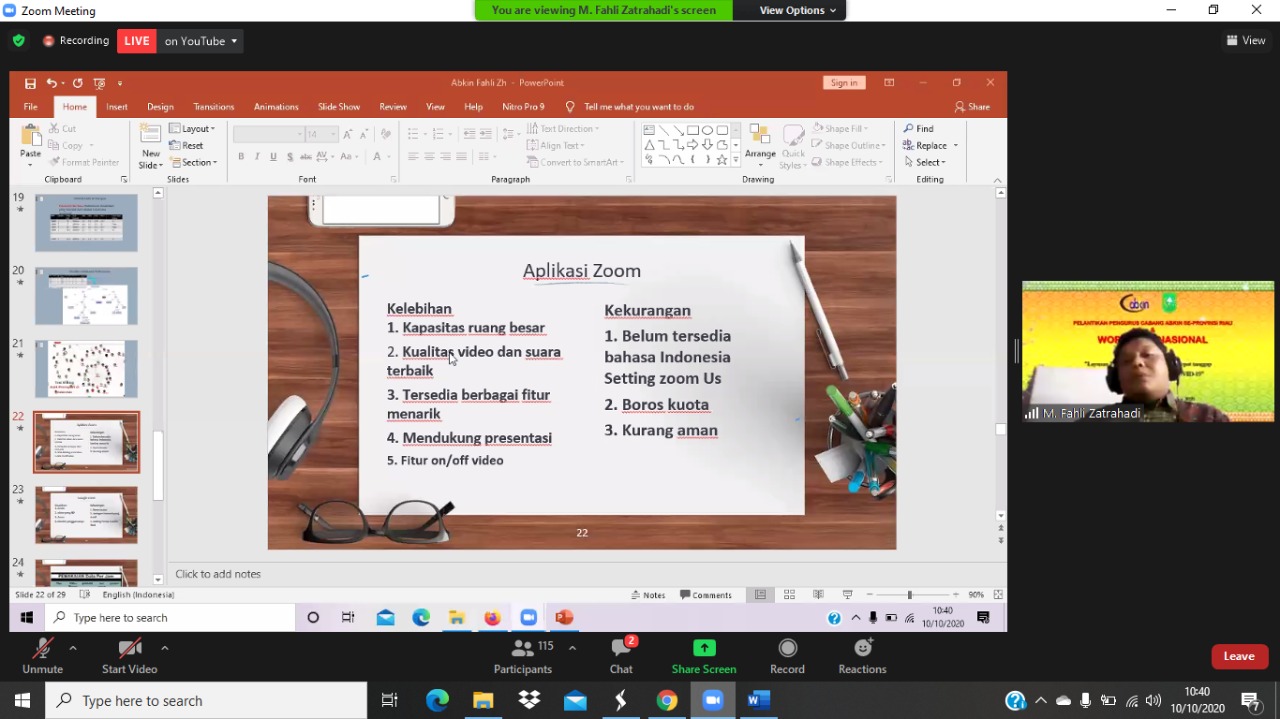Open the Layout dropdown in Slides group
1280x719 pixels.
192,128
